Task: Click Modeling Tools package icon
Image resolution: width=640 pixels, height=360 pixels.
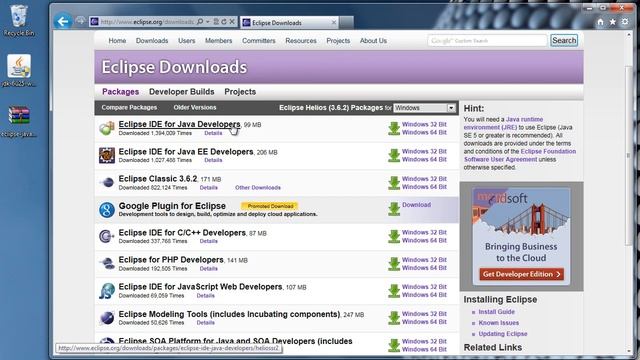Action: [107, 318]
